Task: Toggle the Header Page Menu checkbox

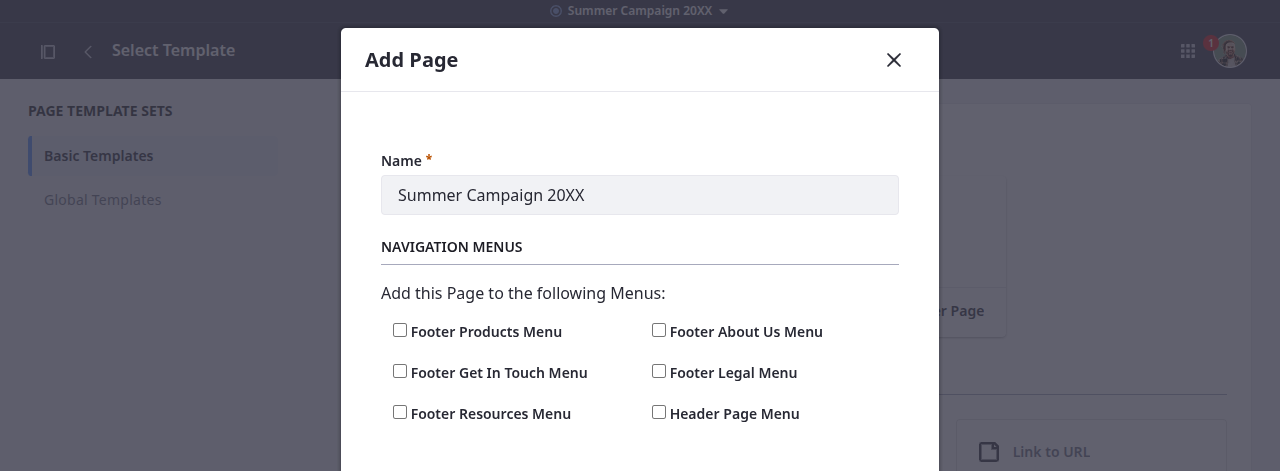Action: tap(659, 412)
